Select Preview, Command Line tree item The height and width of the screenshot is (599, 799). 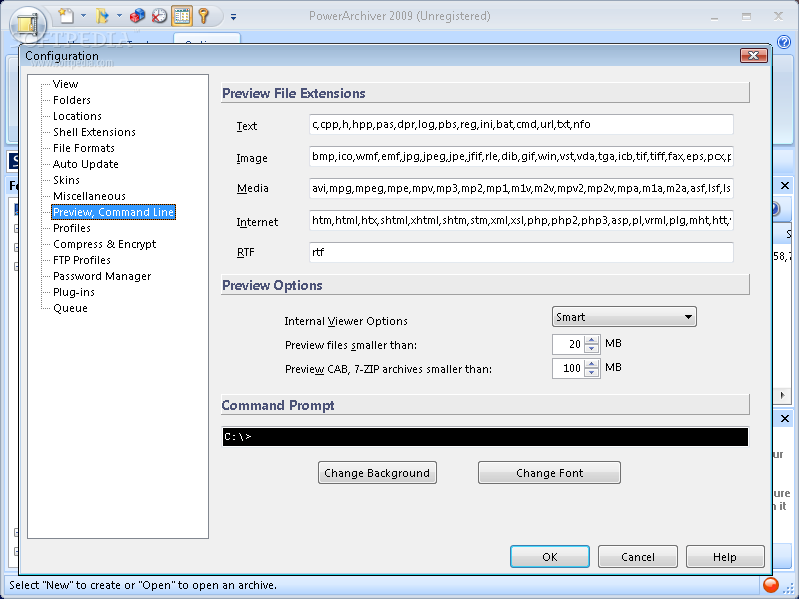click(113, 212)
